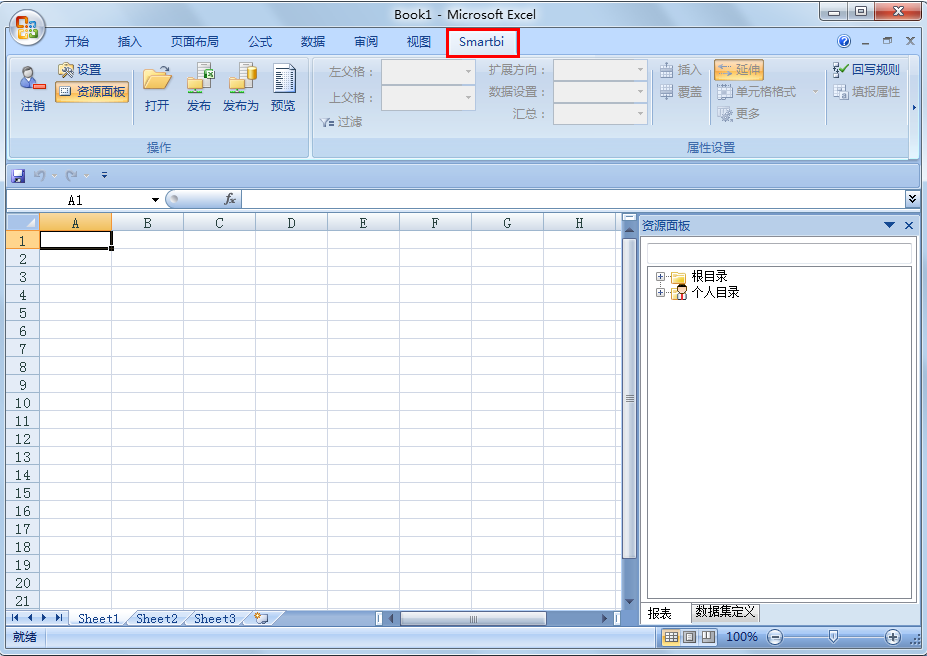Open the Name Box dropdown arrow
Viewport: 927px width, 656px height.
click(155, 200)
